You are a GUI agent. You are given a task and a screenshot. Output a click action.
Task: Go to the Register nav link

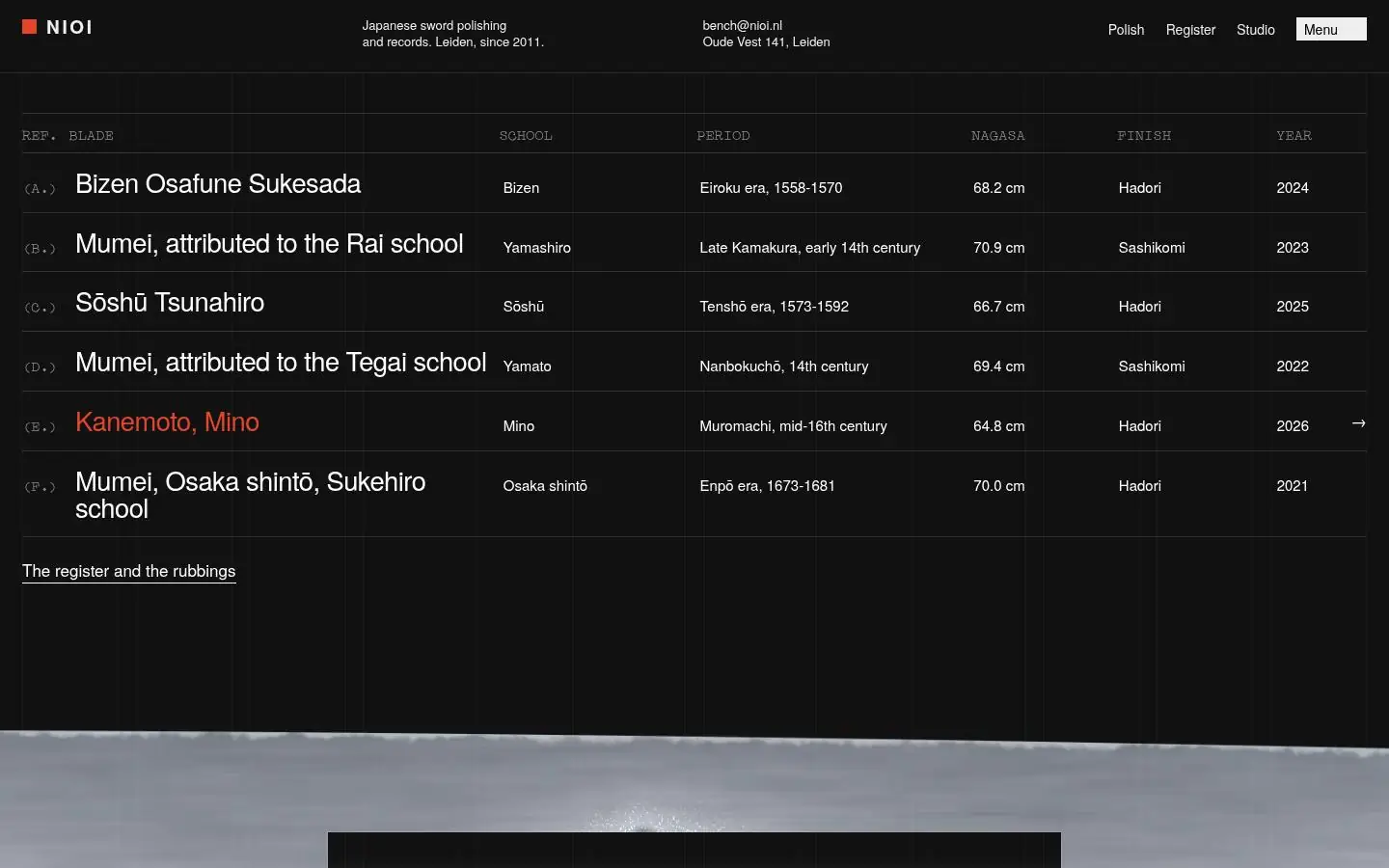(x=1190, y=30)
